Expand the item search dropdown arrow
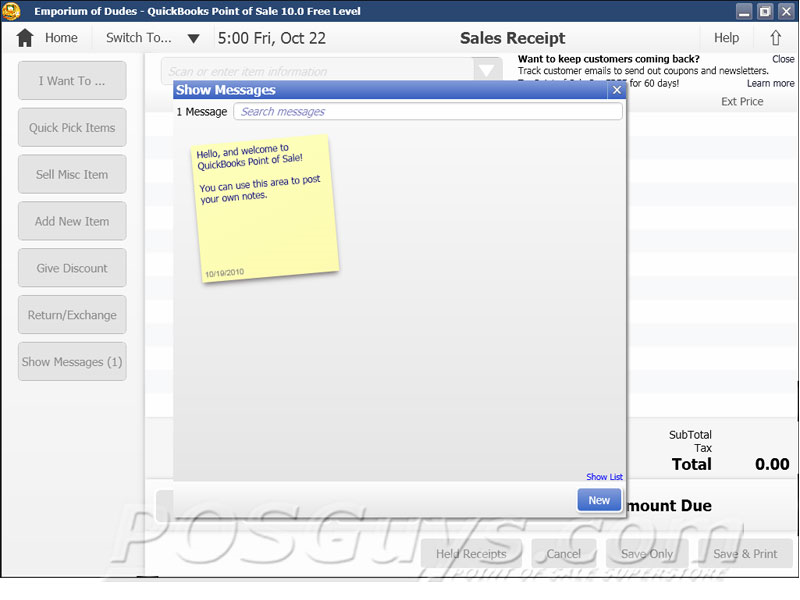 point(487,72)
